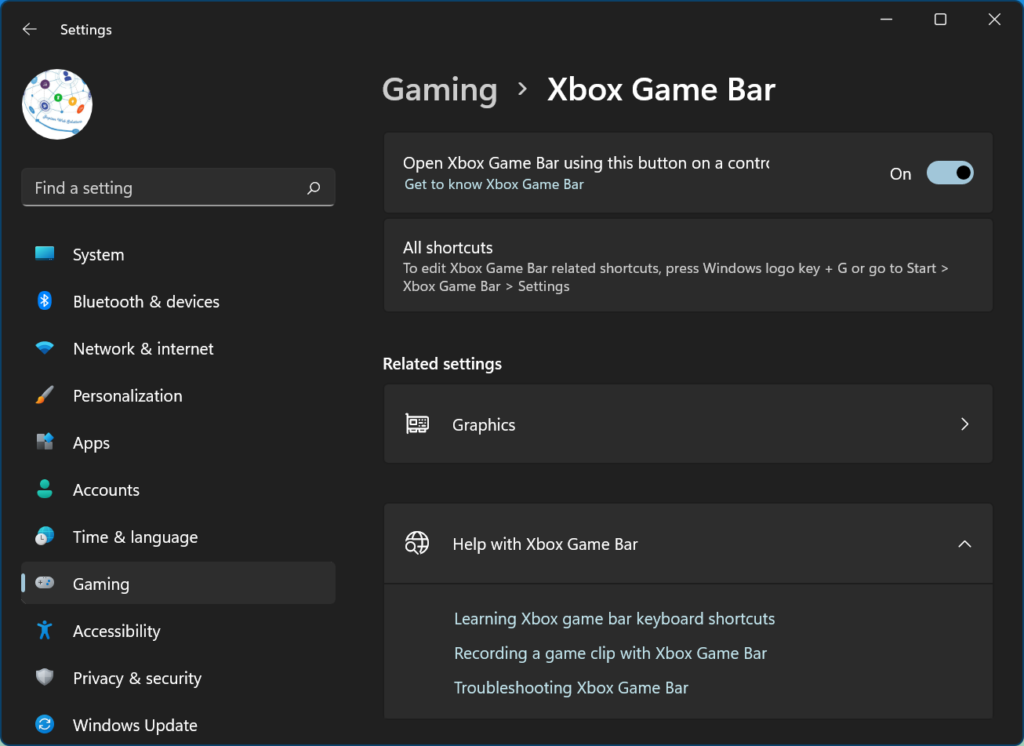The width and height of the screenshot is (1024, 746).
Task: Open Graphics related setting label
Action: click(484, 425)
